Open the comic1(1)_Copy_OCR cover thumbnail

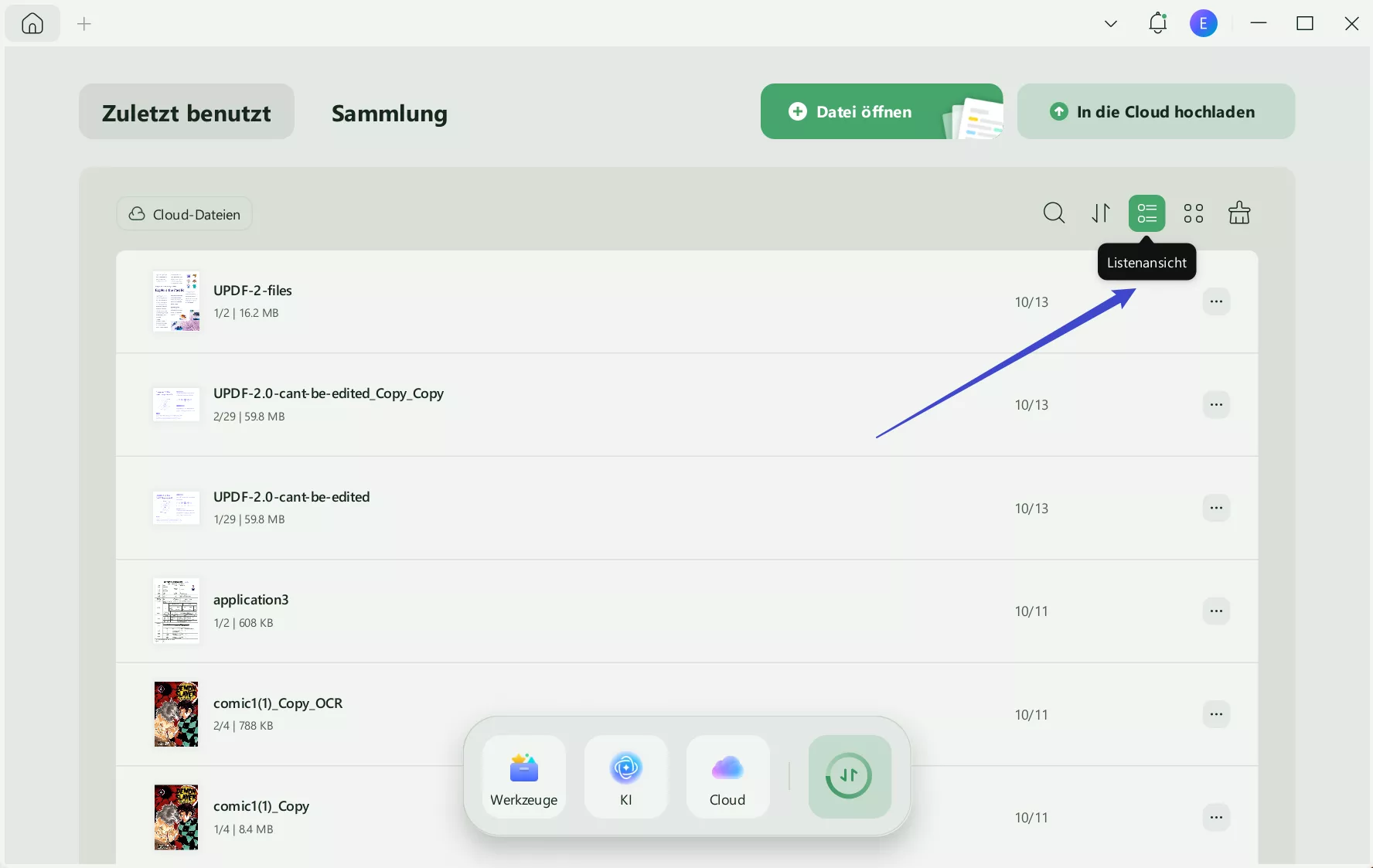pos(176,714)
